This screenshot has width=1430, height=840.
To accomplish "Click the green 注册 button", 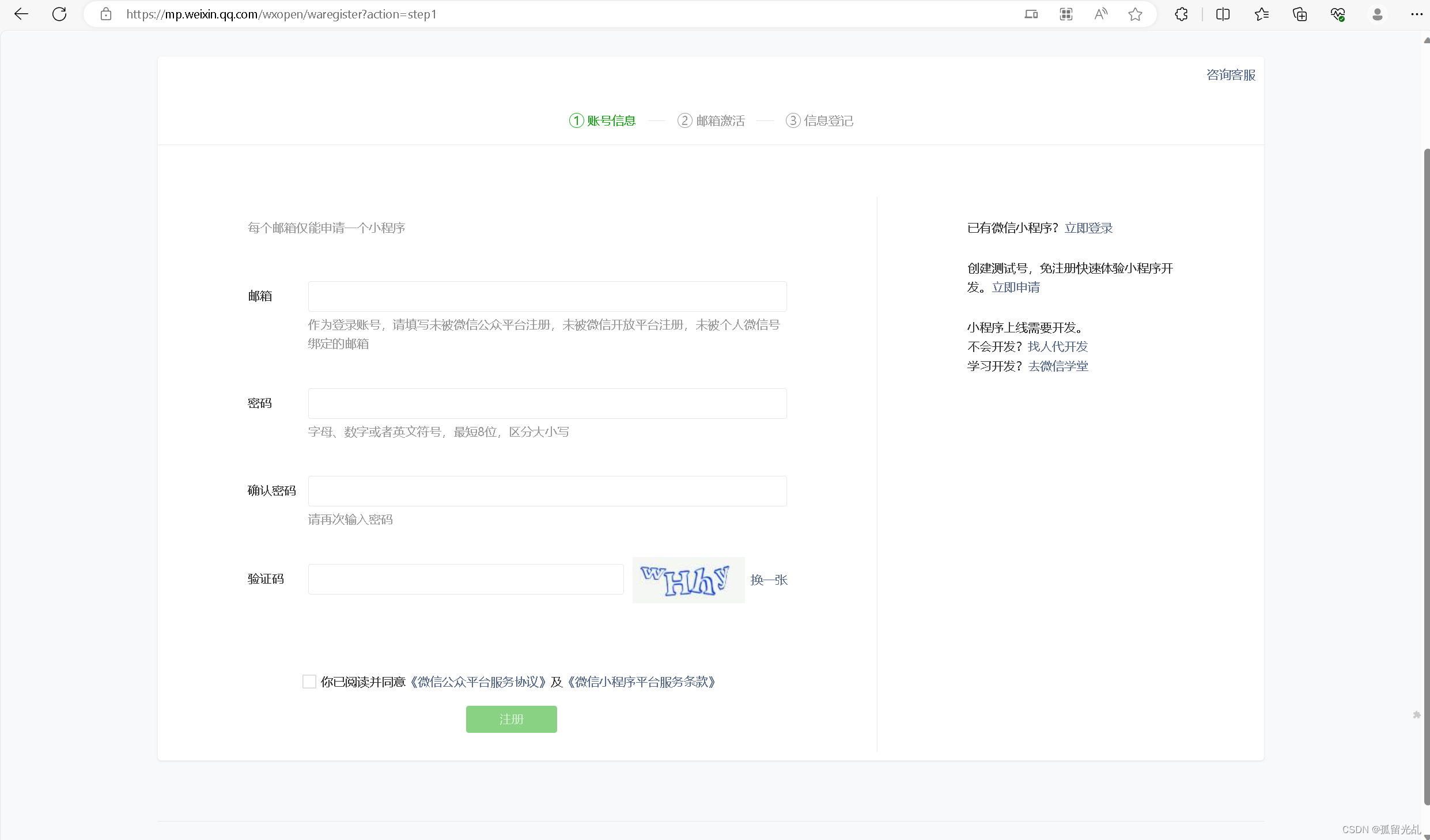I will pyautogui.click(x=511, y=719).
